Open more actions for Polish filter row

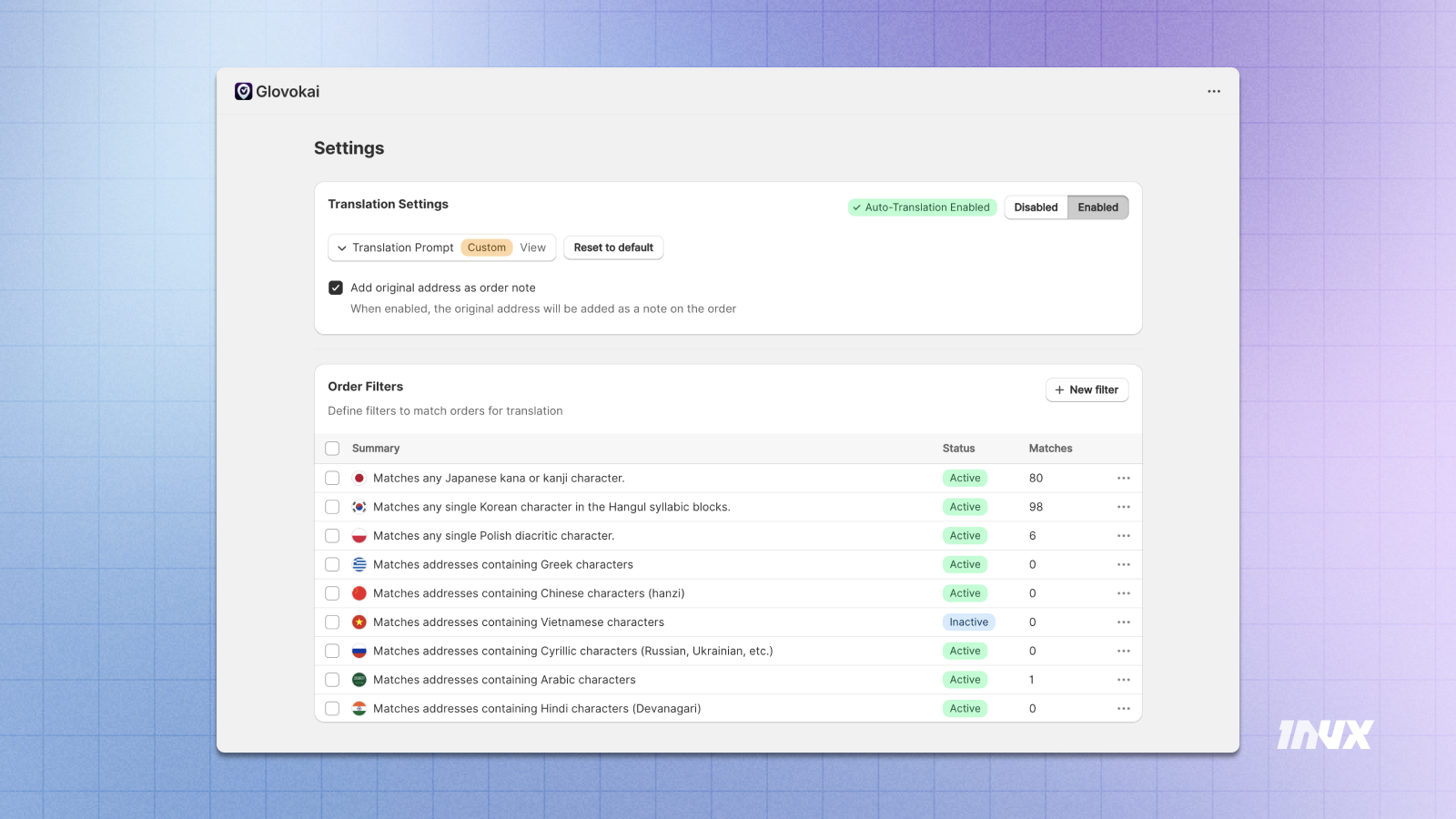coord(1124,536)
